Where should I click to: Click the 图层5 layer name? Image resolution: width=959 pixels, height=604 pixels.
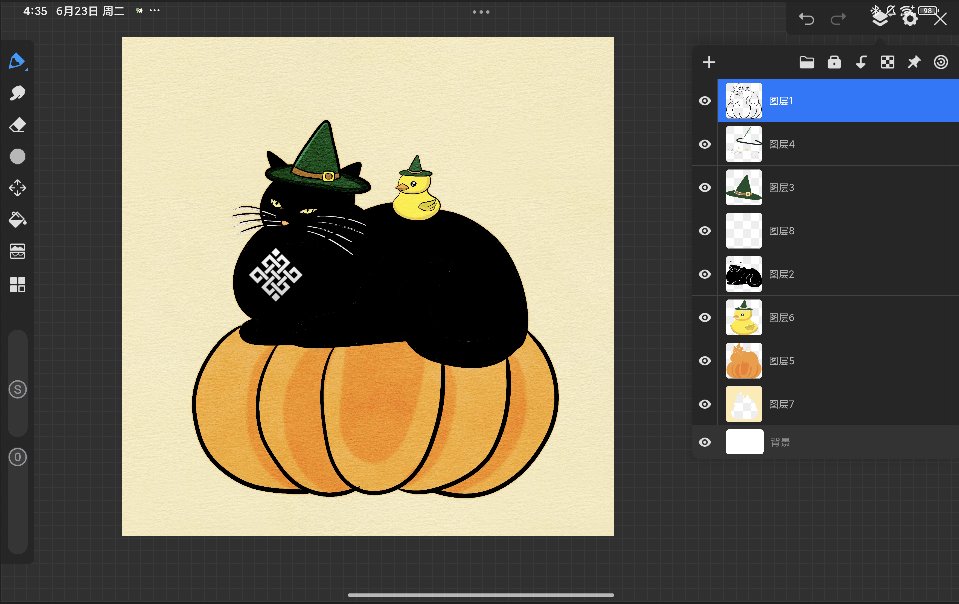782,361
